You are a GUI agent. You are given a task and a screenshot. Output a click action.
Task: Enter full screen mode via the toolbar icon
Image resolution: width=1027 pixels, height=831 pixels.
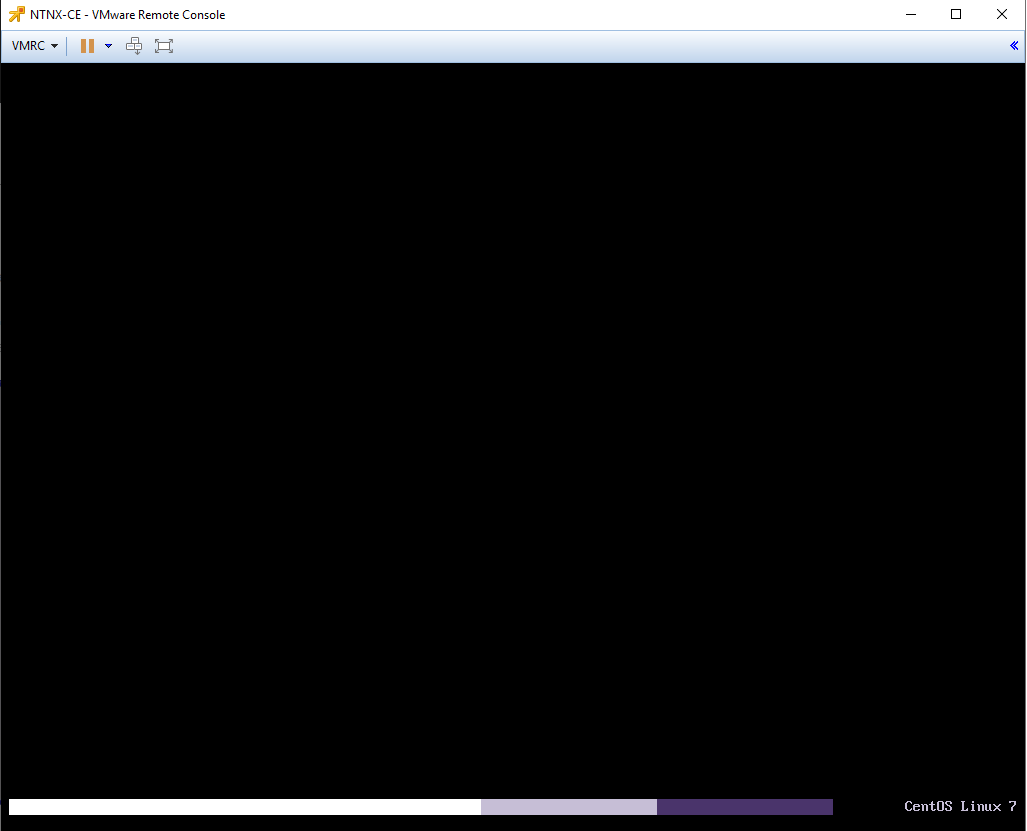(164, 46)
